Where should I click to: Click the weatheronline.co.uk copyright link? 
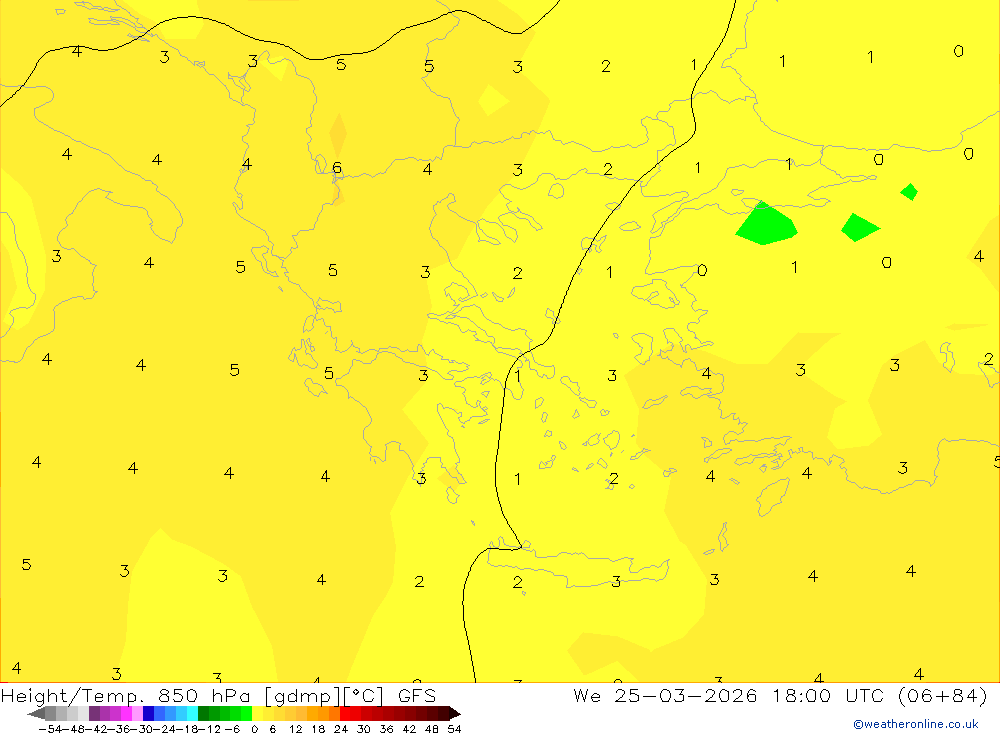click(x=916, y=724)
